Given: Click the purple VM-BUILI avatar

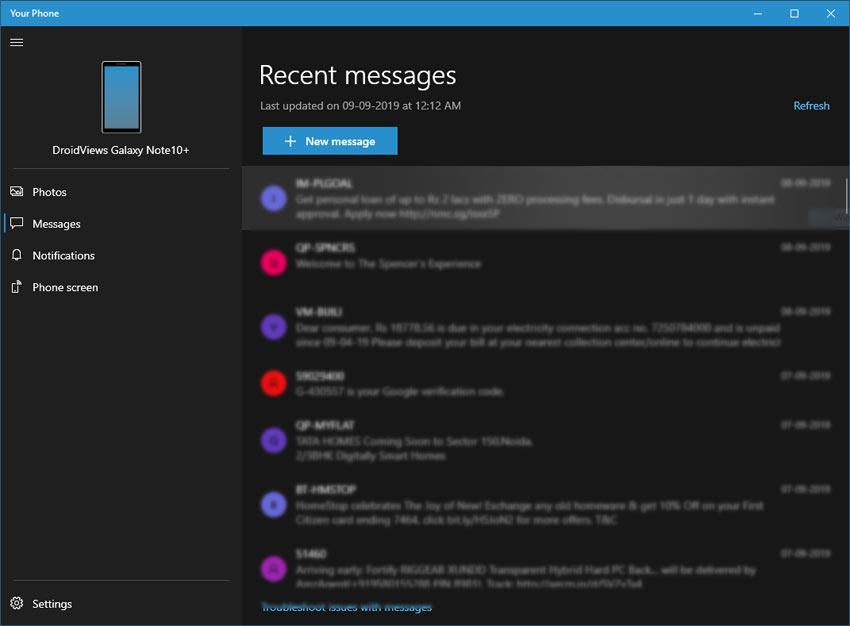Looking at the screenshot, I should (x=274, y=327).
